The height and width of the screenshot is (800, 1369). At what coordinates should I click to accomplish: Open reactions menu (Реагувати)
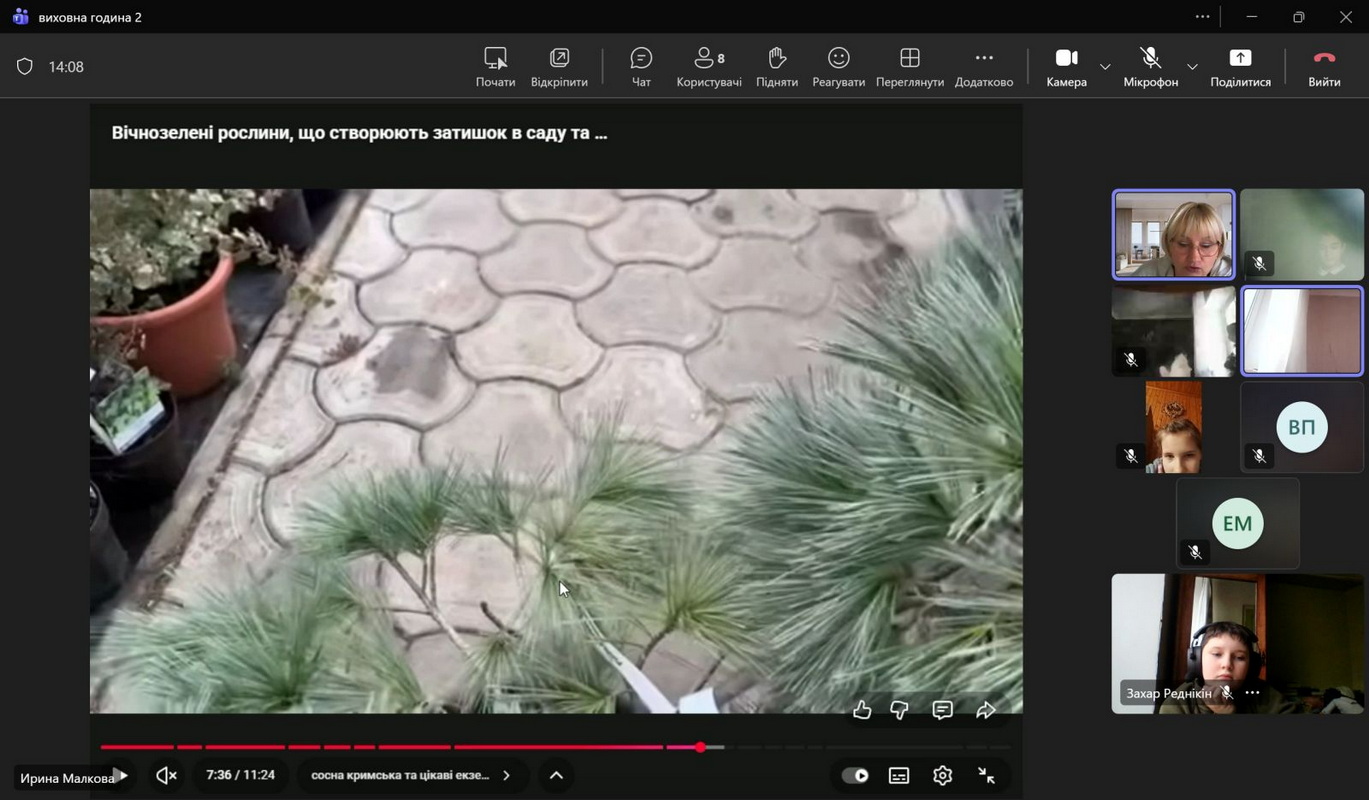click(838, 67)
